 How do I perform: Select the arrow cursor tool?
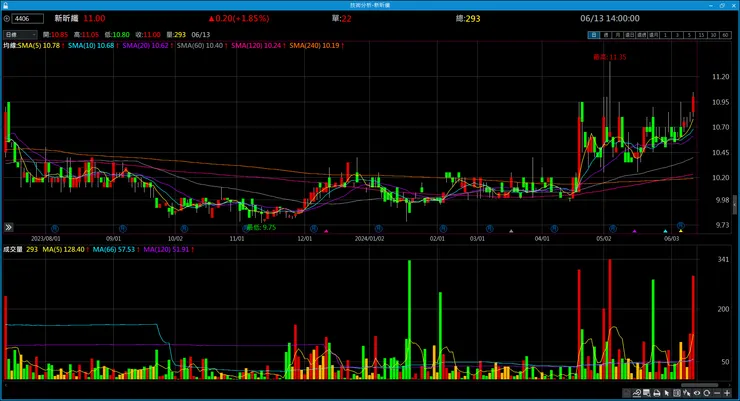(667, 393)
